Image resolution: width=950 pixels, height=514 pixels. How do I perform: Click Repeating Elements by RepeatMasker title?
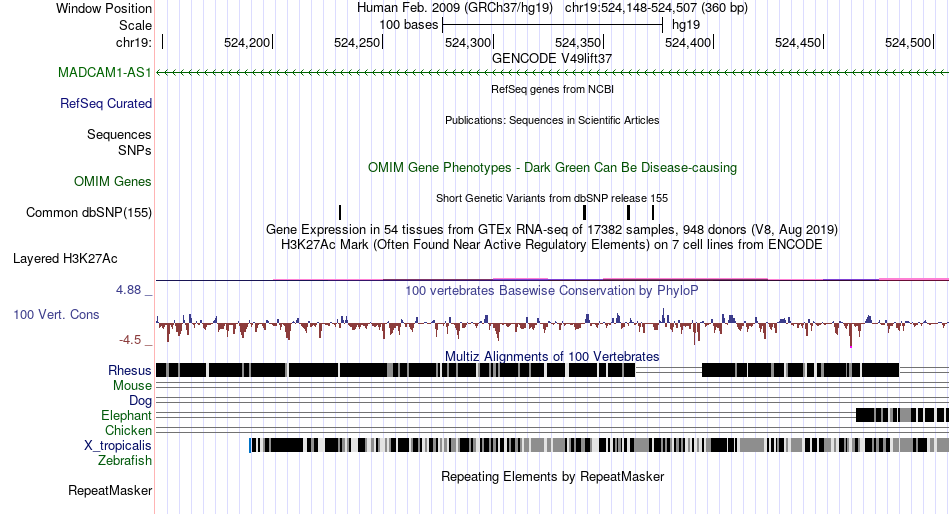[553, 476]
